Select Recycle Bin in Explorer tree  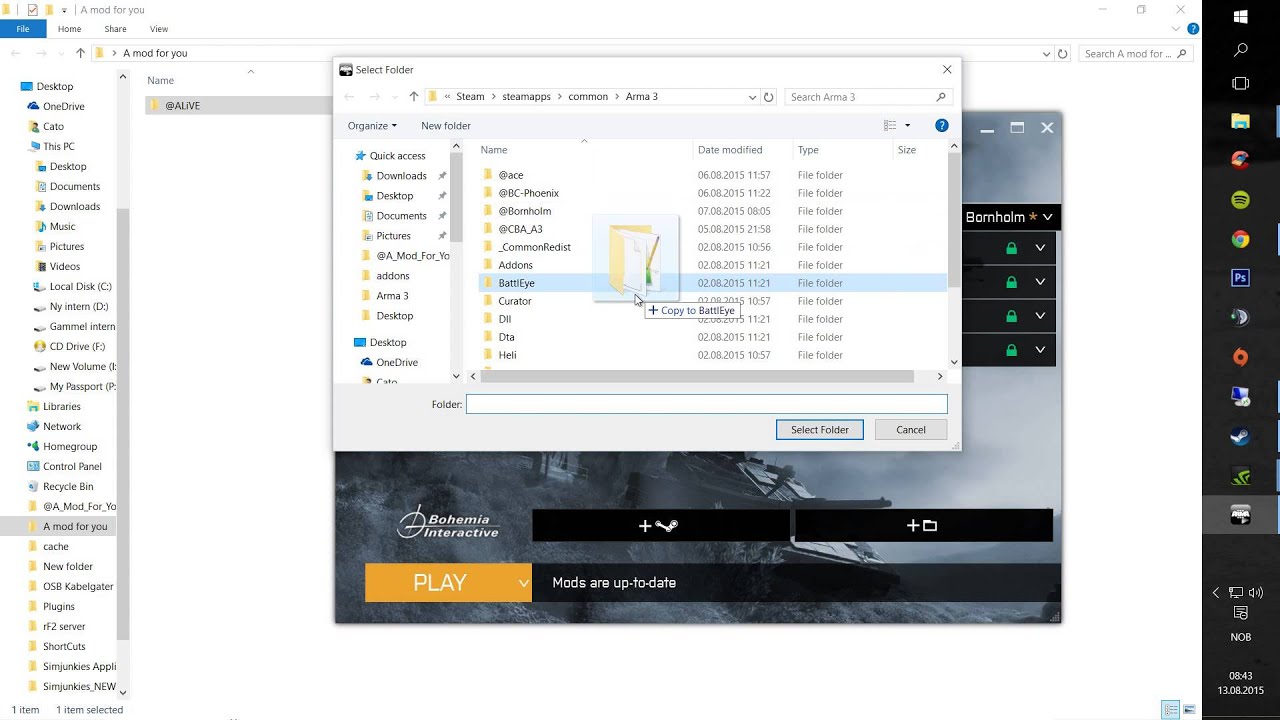click(68, 486)
